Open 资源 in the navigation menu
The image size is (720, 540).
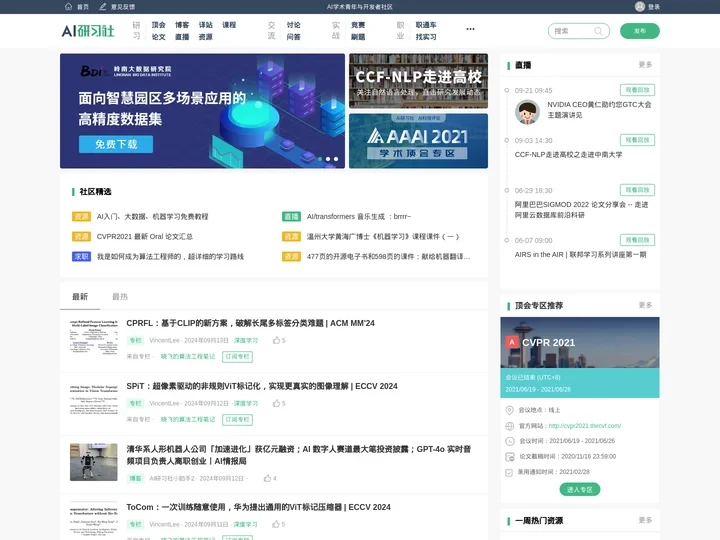pyautogui.click(x=205, y=37)
